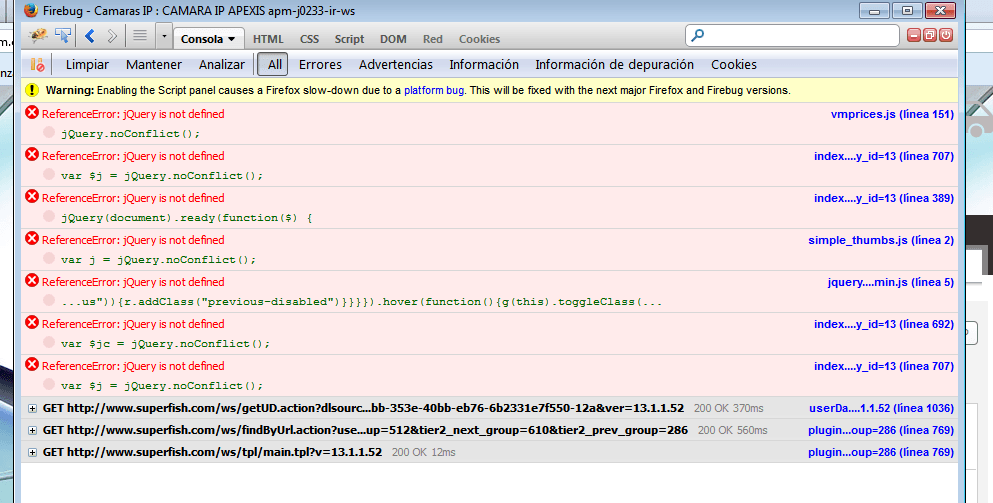The image size is (993, 503).
Task: Open userDa....1.1.52 (línea 1036) source link
Action: click(x=882, y=409)
